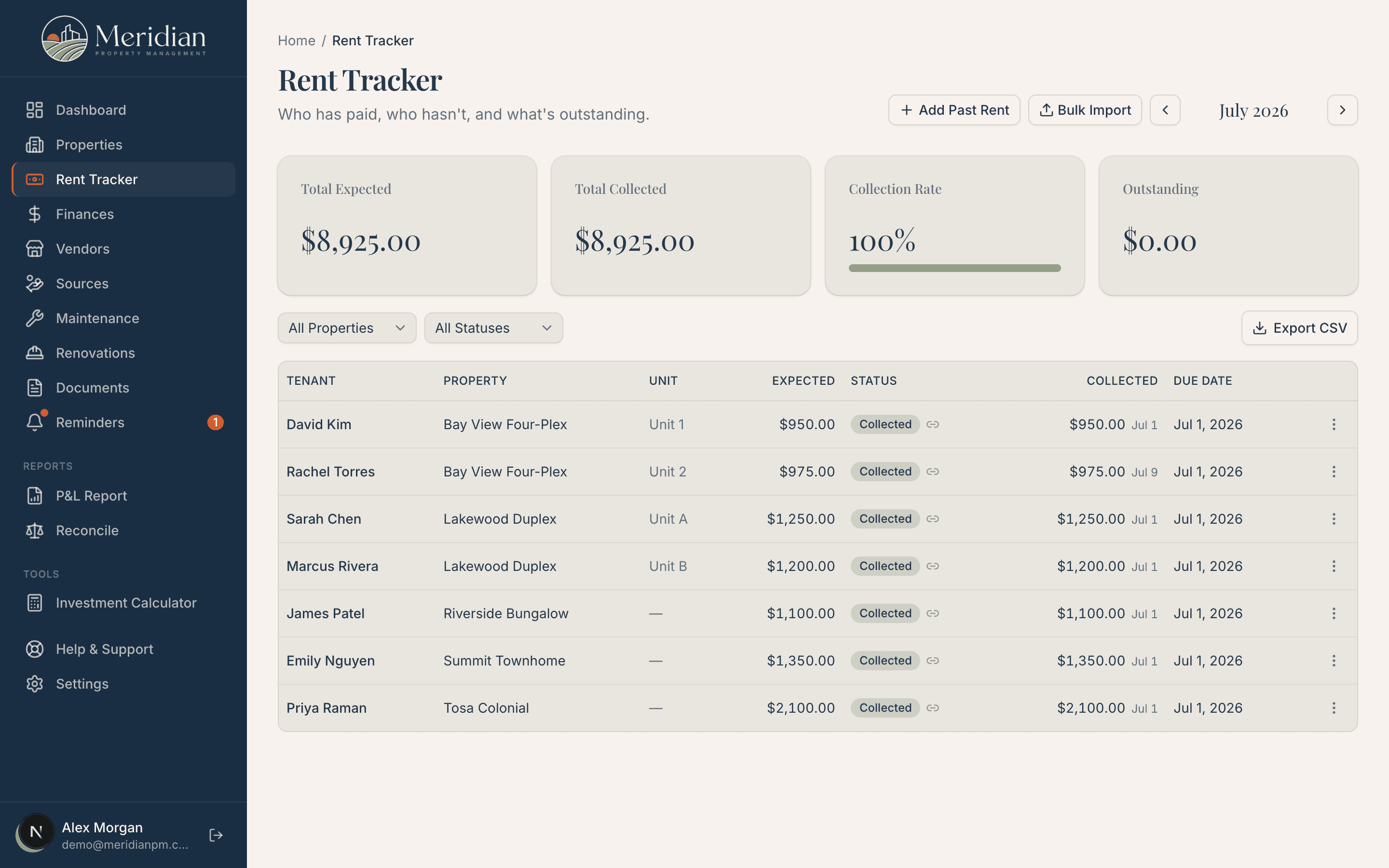Open row menu for James Patel
This screenshot has height=868, width=1389.
[1334, 613]
